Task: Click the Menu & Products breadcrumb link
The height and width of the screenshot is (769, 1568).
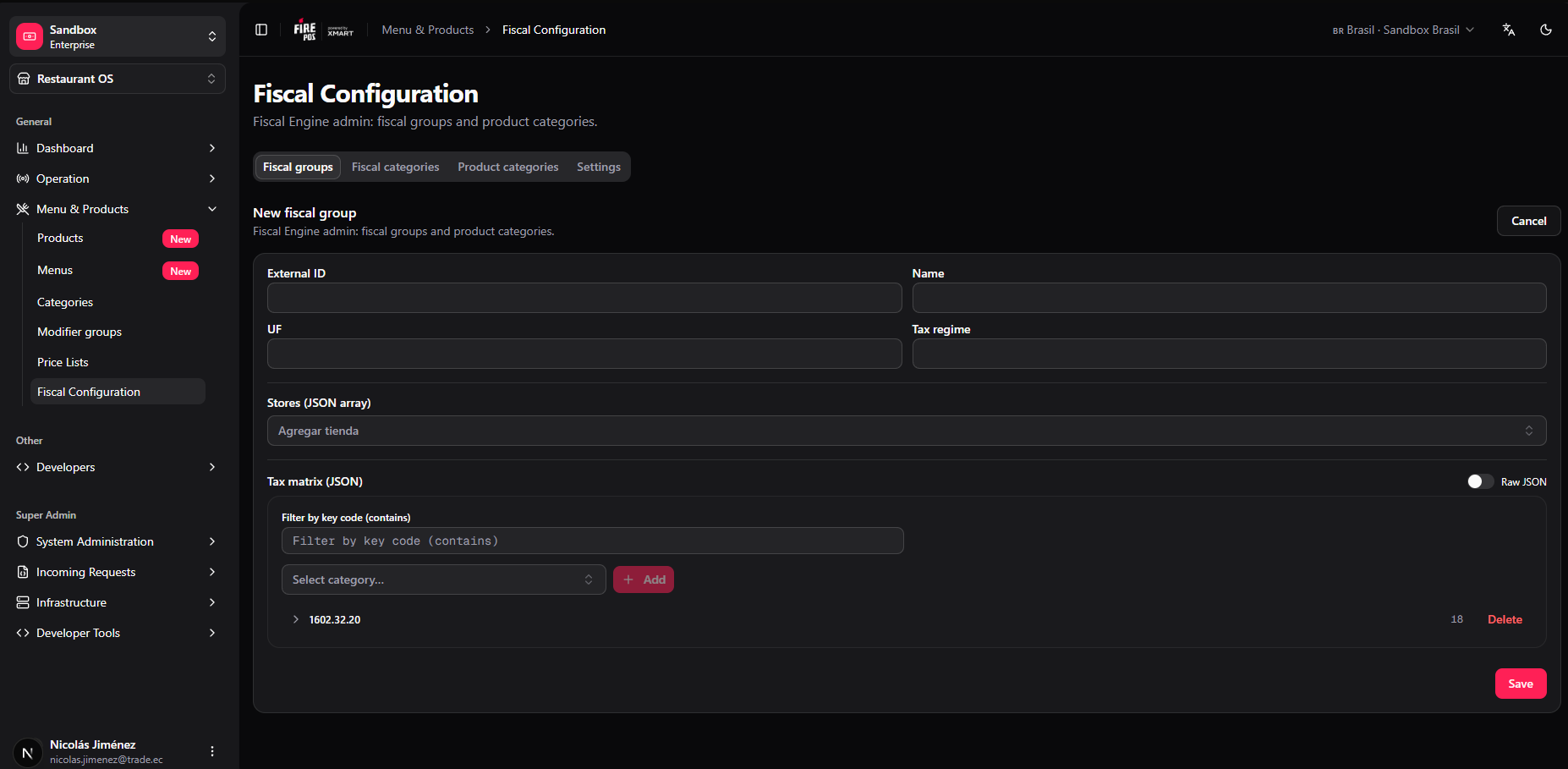Action: tap(428, 30)
